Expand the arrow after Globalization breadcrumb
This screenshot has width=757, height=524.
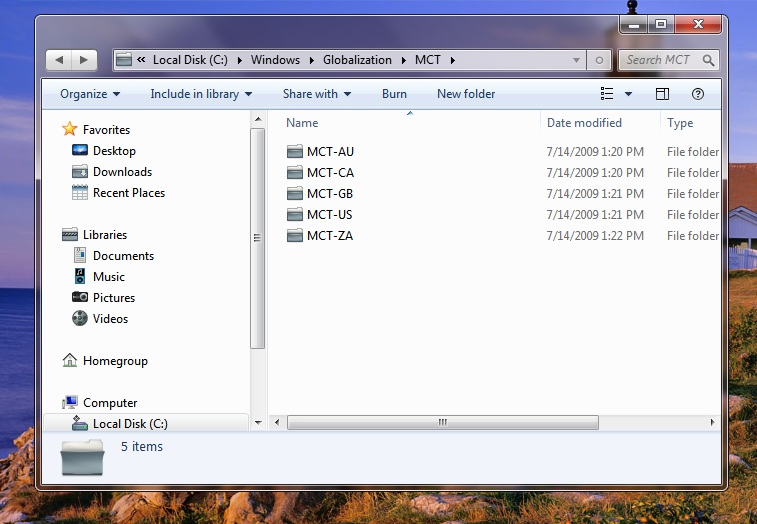click(x=404, y=60)
